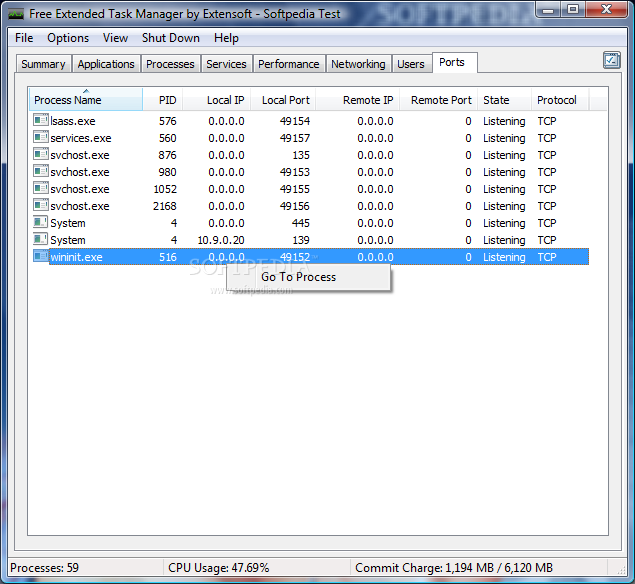Click local port value 49156
This screenshot has height=584, width=635.
pyautogui.click(x=295, y=206)
